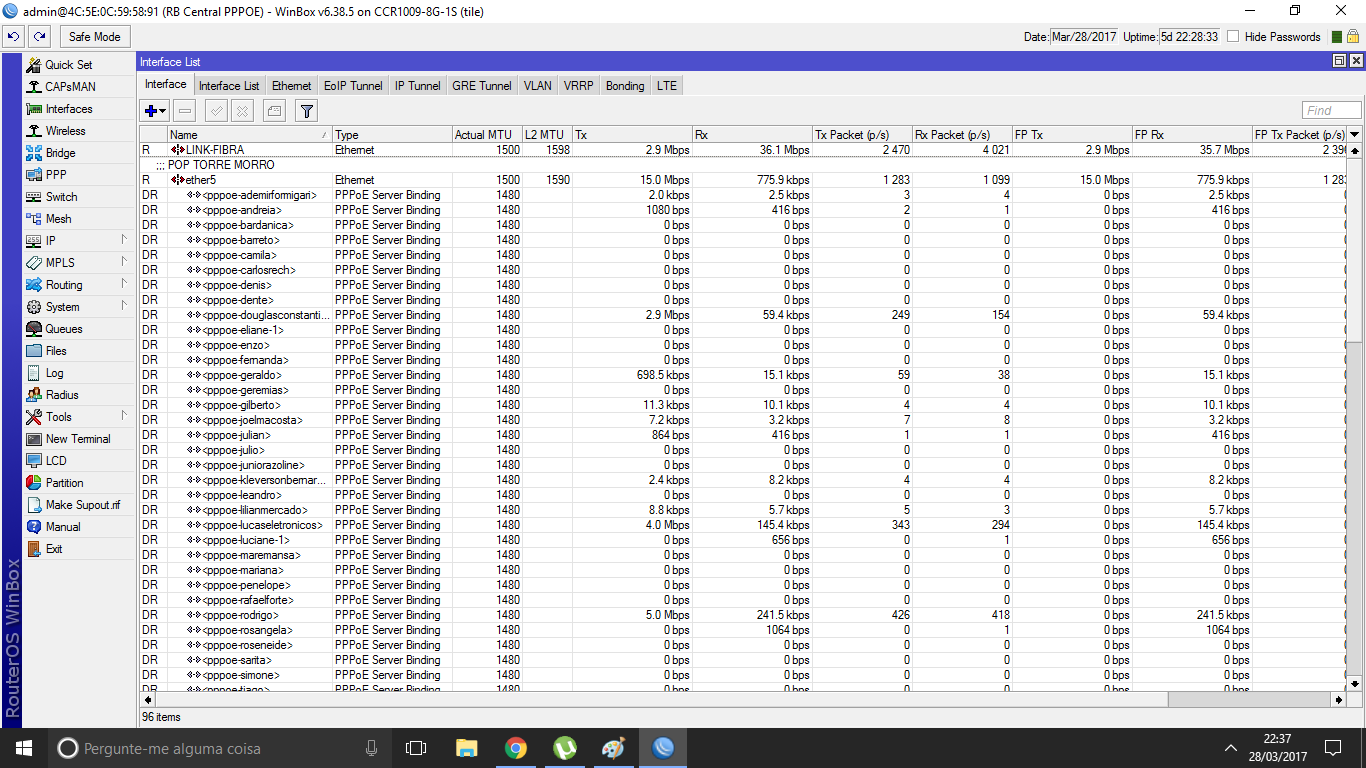This screenshot has width=1366, height=768.
Task: Switch to the EoIP Tunnel tab
Action: tap(353, 86)
